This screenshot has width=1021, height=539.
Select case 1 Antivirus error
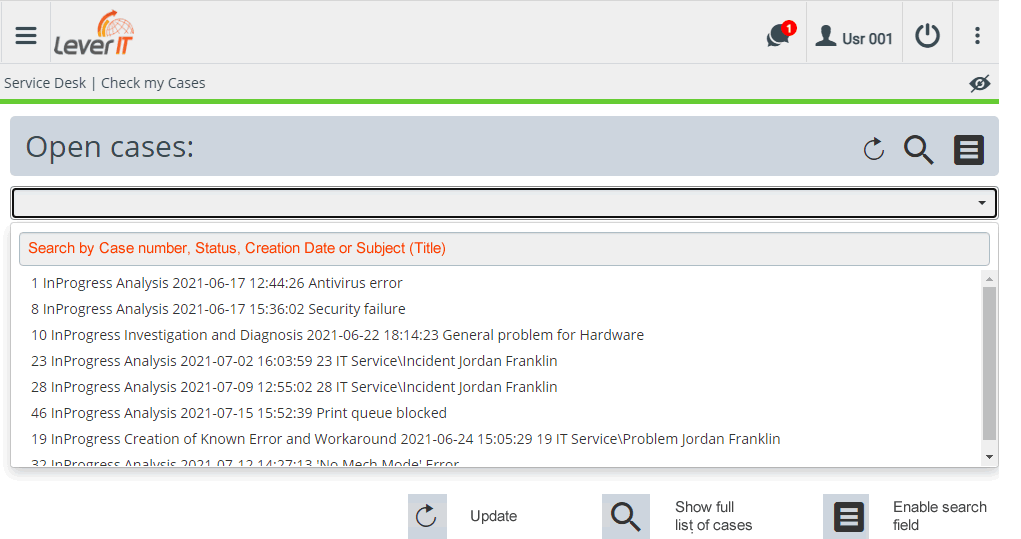point(217,283)
